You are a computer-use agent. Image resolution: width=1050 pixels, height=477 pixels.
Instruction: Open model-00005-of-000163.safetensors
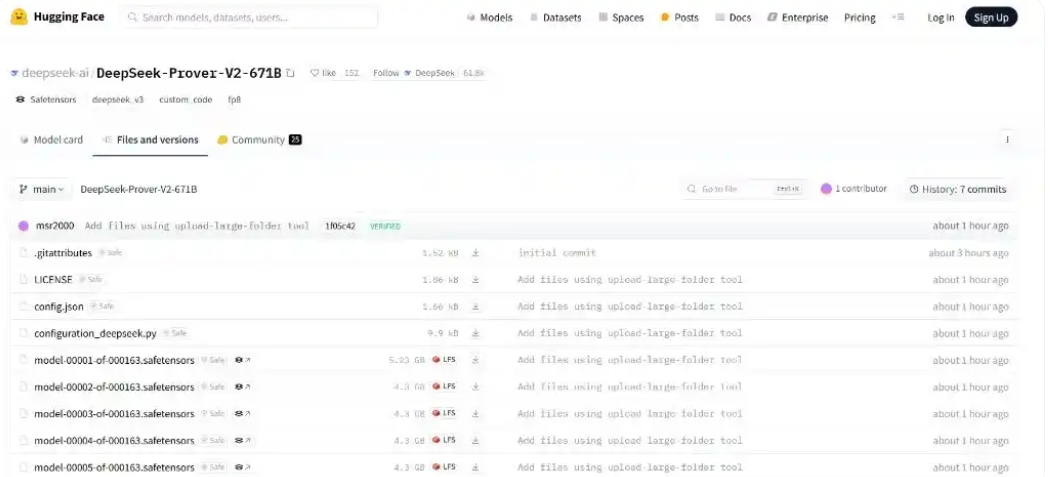[114, 467]
